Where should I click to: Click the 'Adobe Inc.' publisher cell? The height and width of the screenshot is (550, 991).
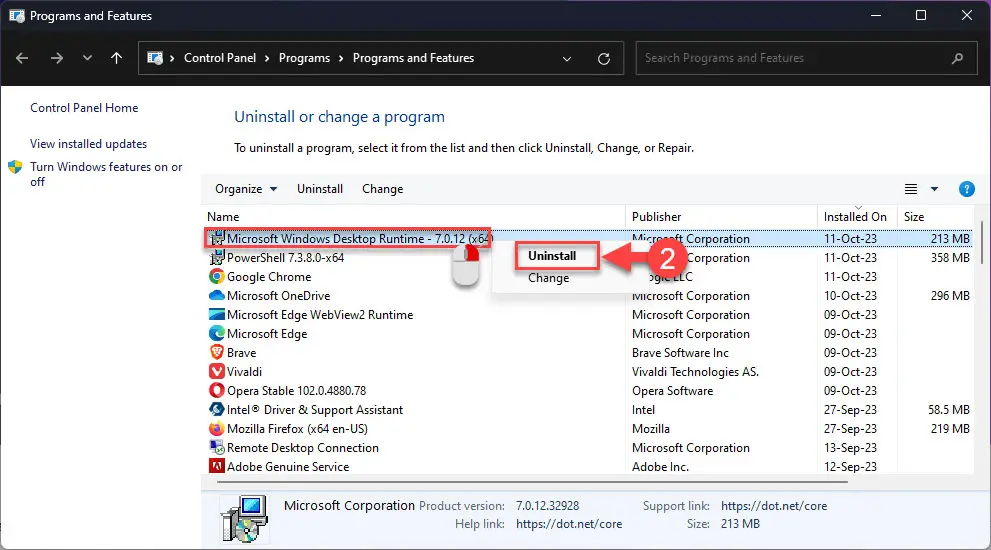click(x=660, y=467)
